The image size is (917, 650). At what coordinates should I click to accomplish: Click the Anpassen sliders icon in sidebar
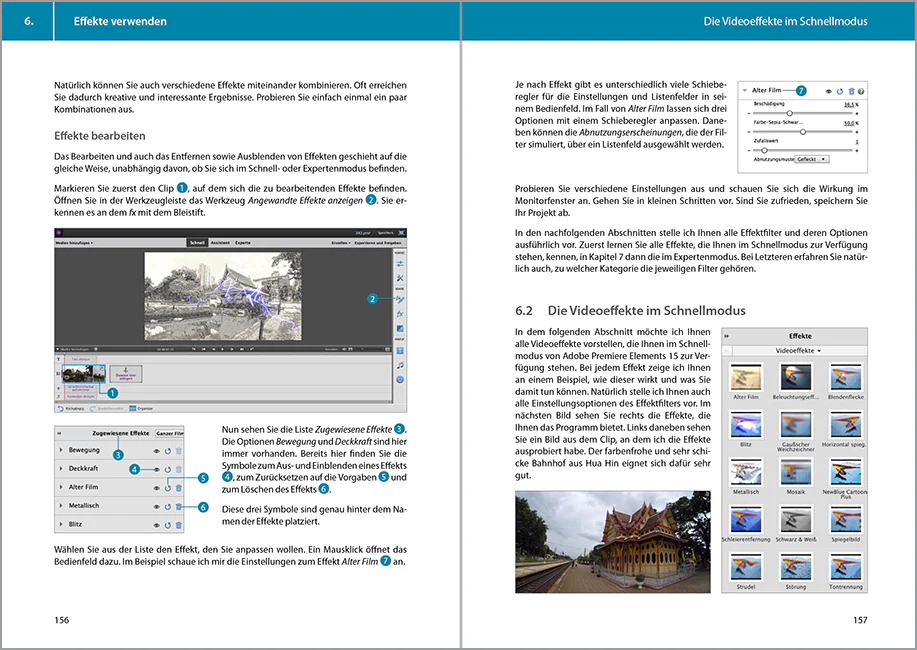coord(400,263)
